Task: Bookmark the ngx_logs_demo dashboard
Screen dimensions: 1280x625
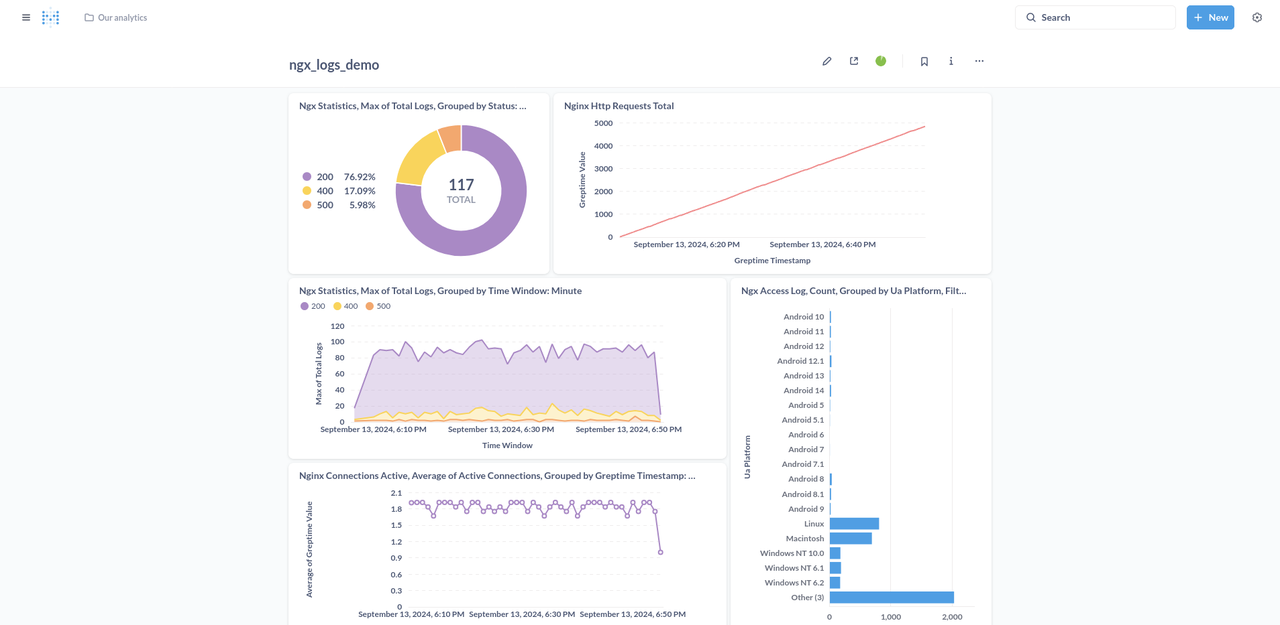Action: point(924,61)
